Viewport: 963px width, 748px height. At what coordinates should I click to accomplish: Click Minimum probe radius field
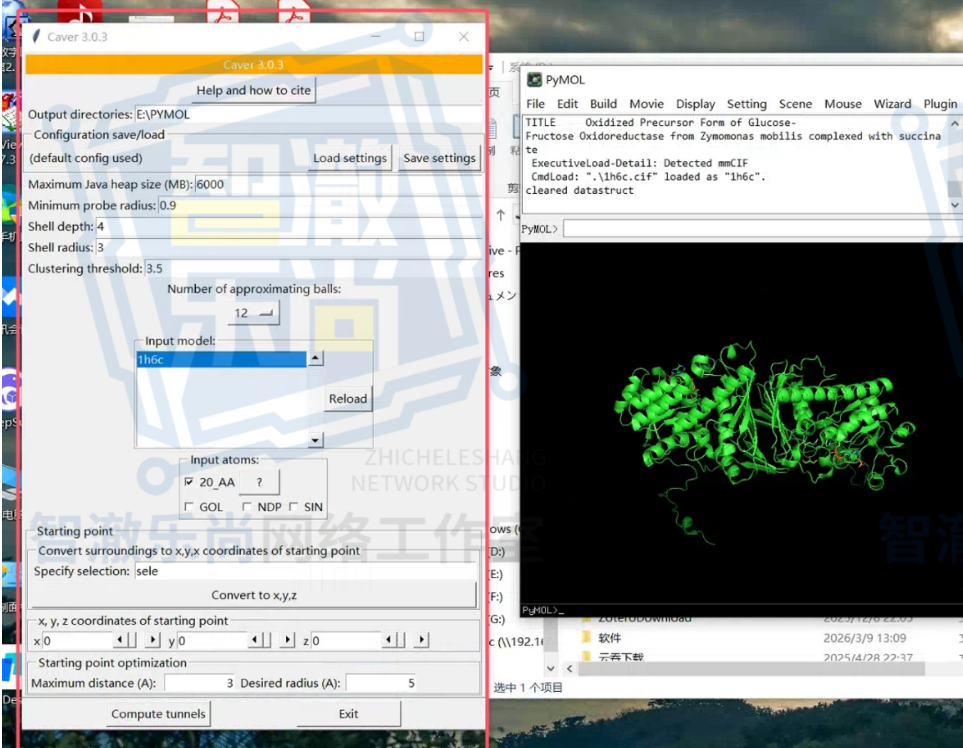tap(319, 205)
